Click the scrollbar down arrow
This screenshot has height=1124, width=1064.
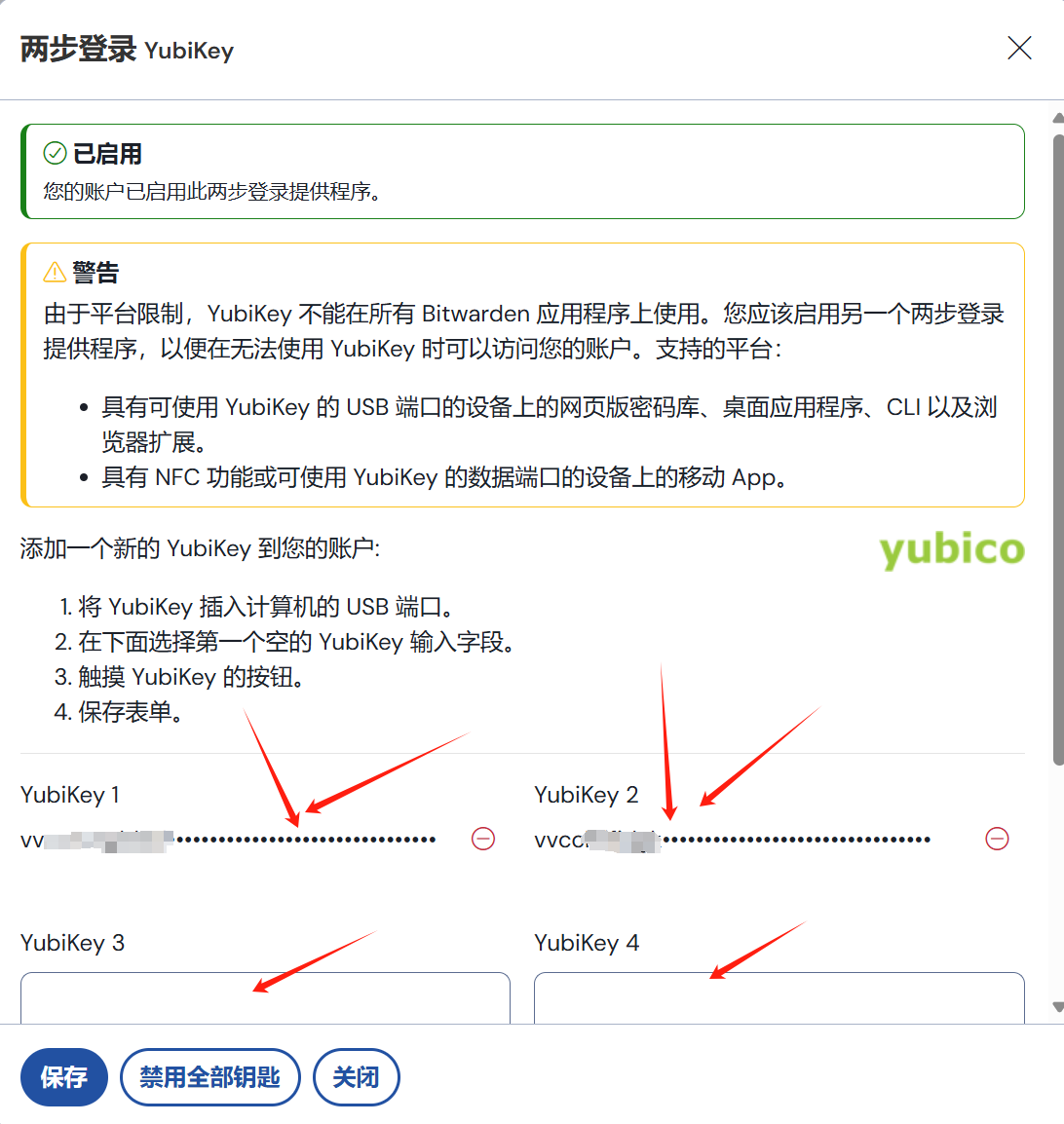pos(1058,1007)
